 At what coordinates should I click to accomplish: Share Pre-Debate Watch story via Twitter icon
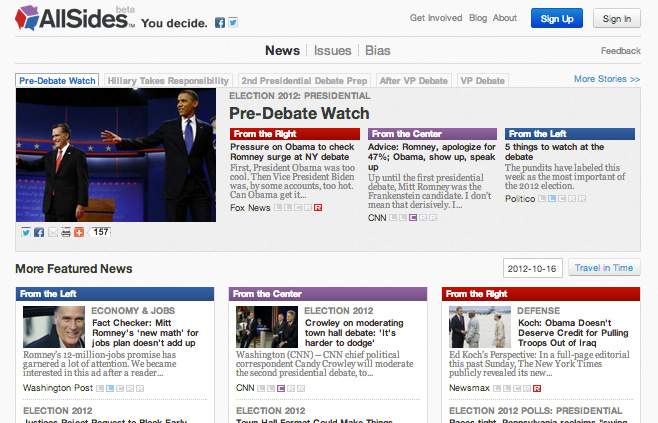[x=26, y=232]
